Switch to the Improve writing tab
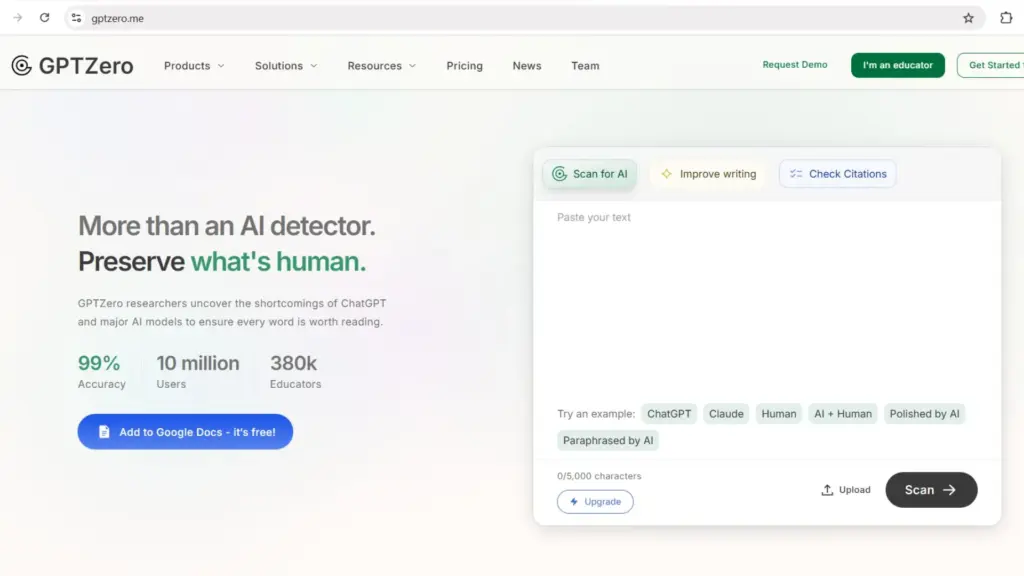The height and width of the screenshot is (576, 1024). coord(708,174)
